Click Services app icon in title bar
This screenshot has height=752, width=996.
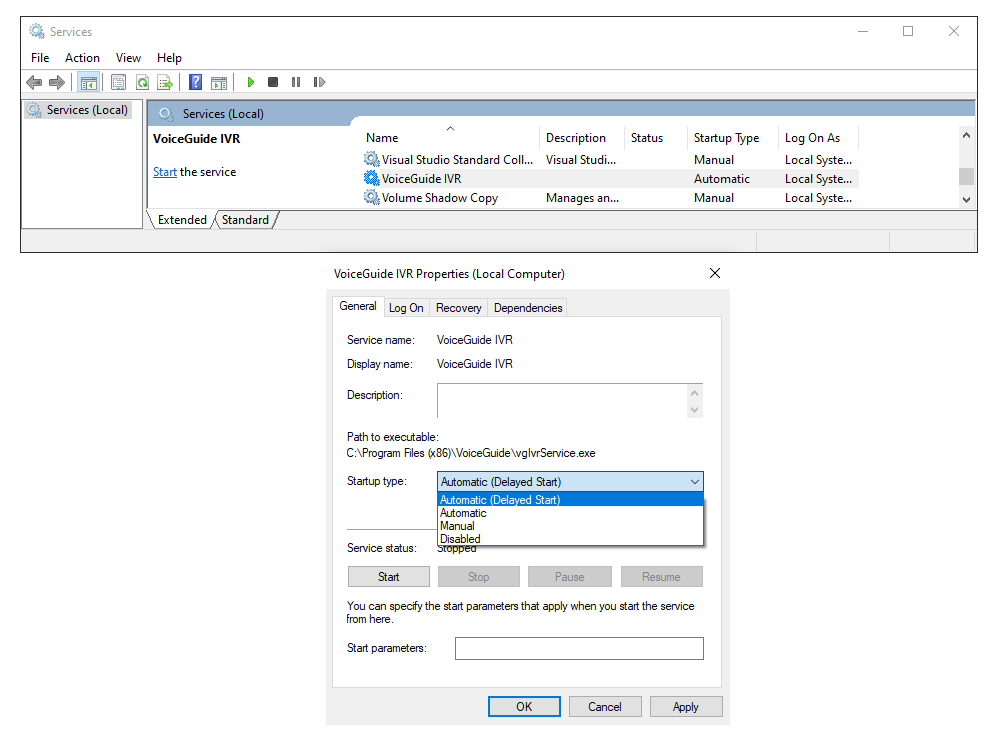click(37, 31)
